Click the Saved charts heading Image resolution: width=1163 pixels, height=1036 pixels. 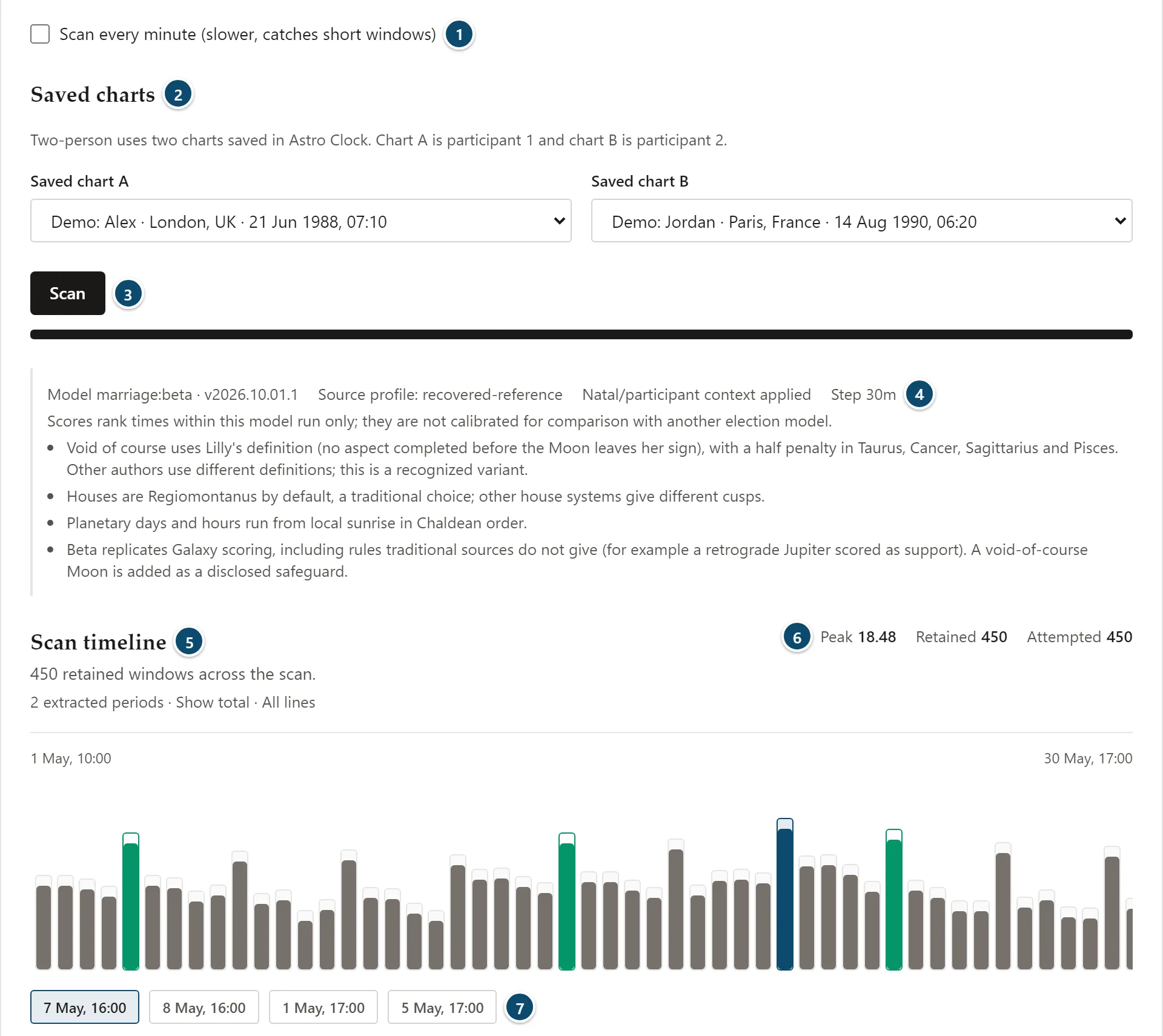[x=93, y=95]
